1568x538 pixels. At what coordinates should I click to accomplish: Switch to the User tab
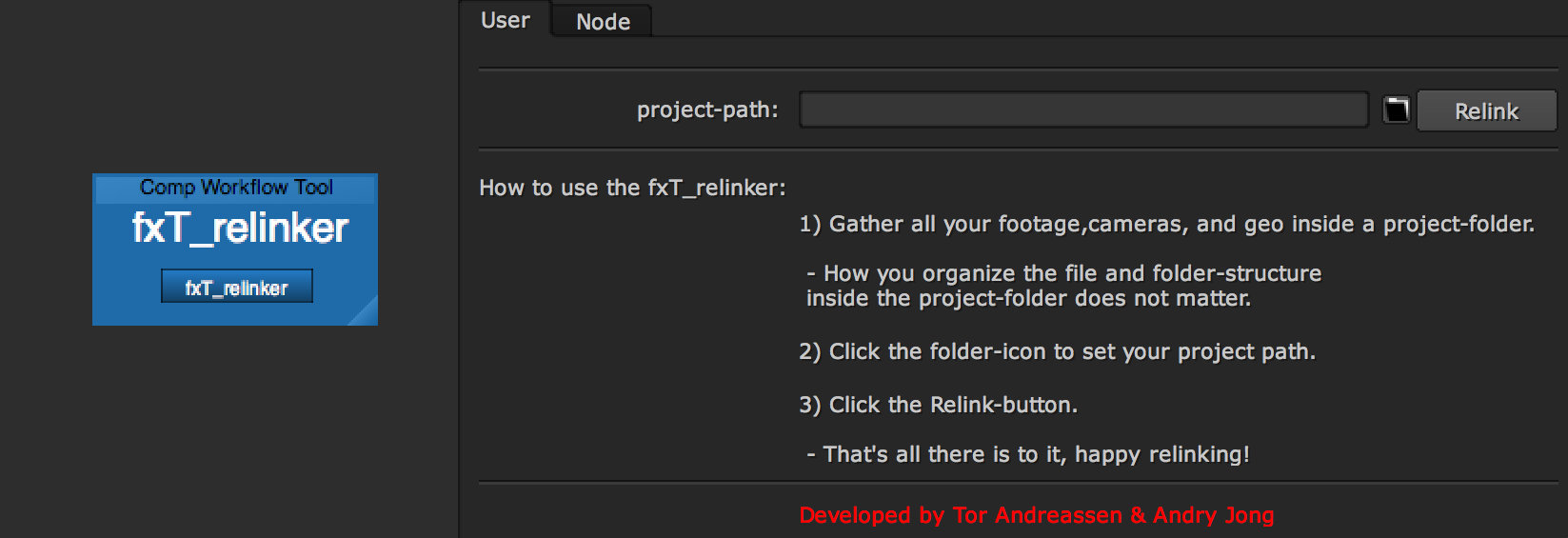tap(505, 20)
